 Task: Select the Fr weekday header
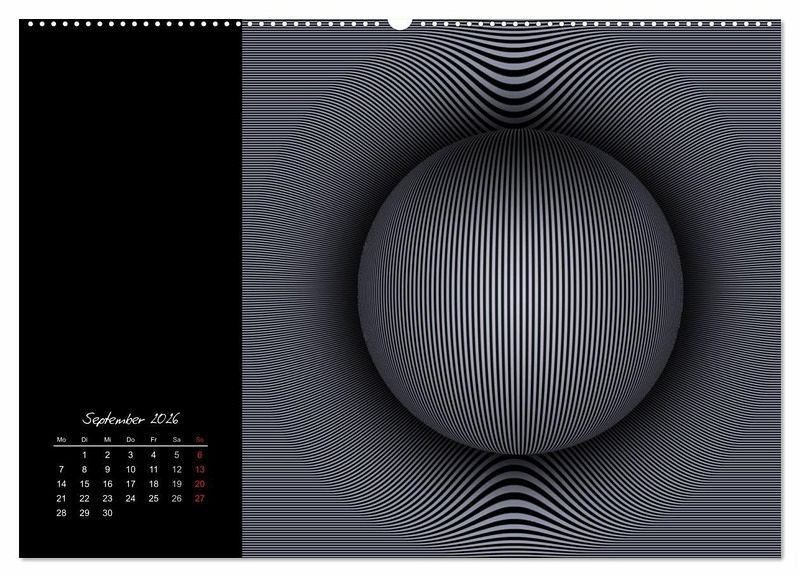pyautogui.click(x=154, y=440)
